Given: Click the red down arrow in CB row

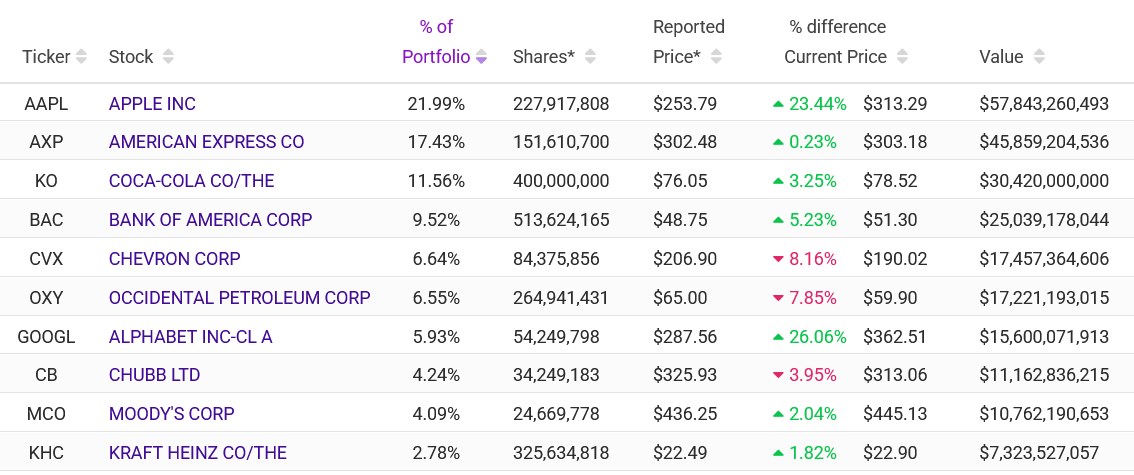Looking at the screenshot, I should pos(778,375).
